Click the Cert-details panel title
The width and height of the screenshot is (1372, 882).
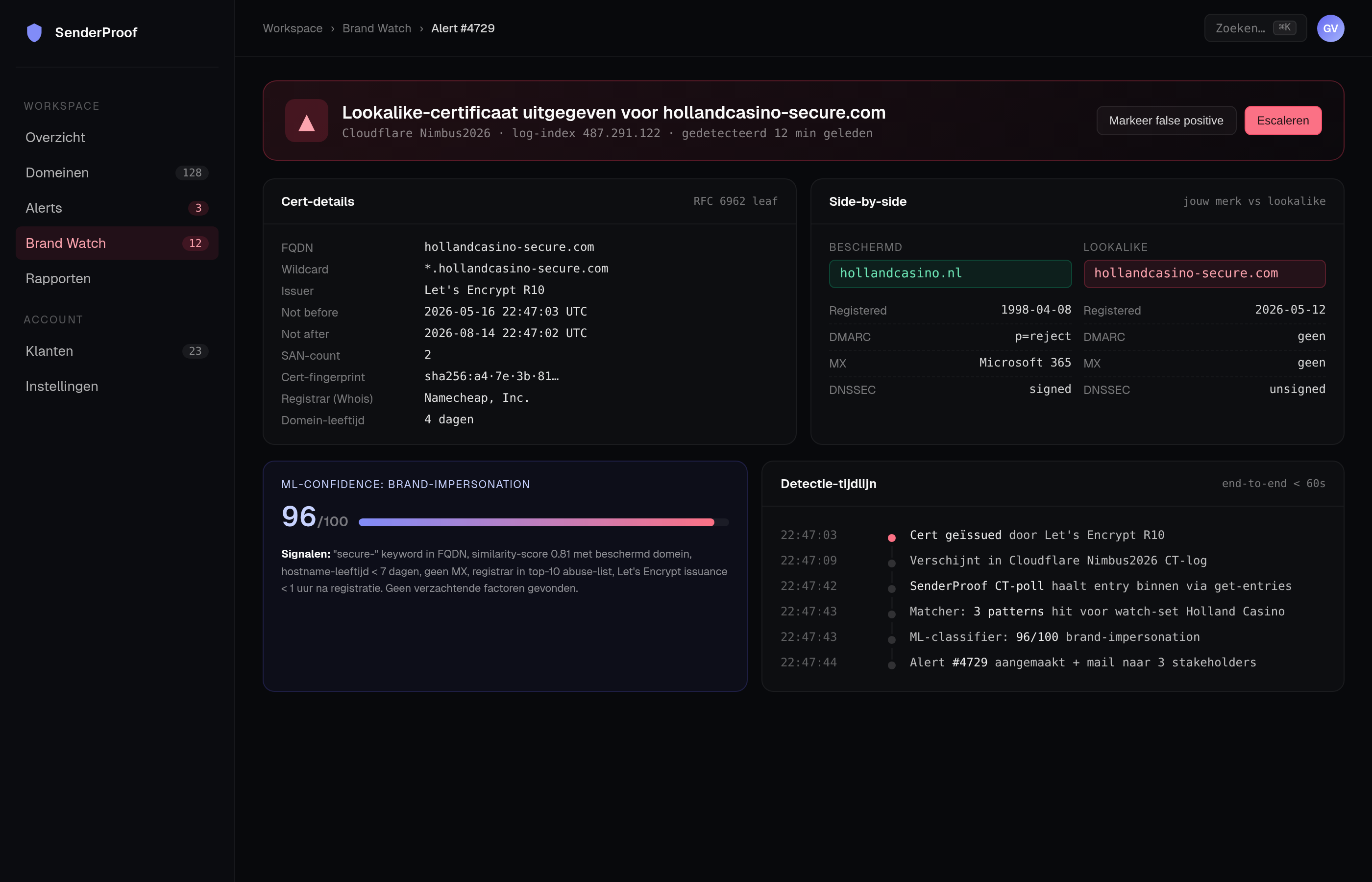tap(317, 201)
